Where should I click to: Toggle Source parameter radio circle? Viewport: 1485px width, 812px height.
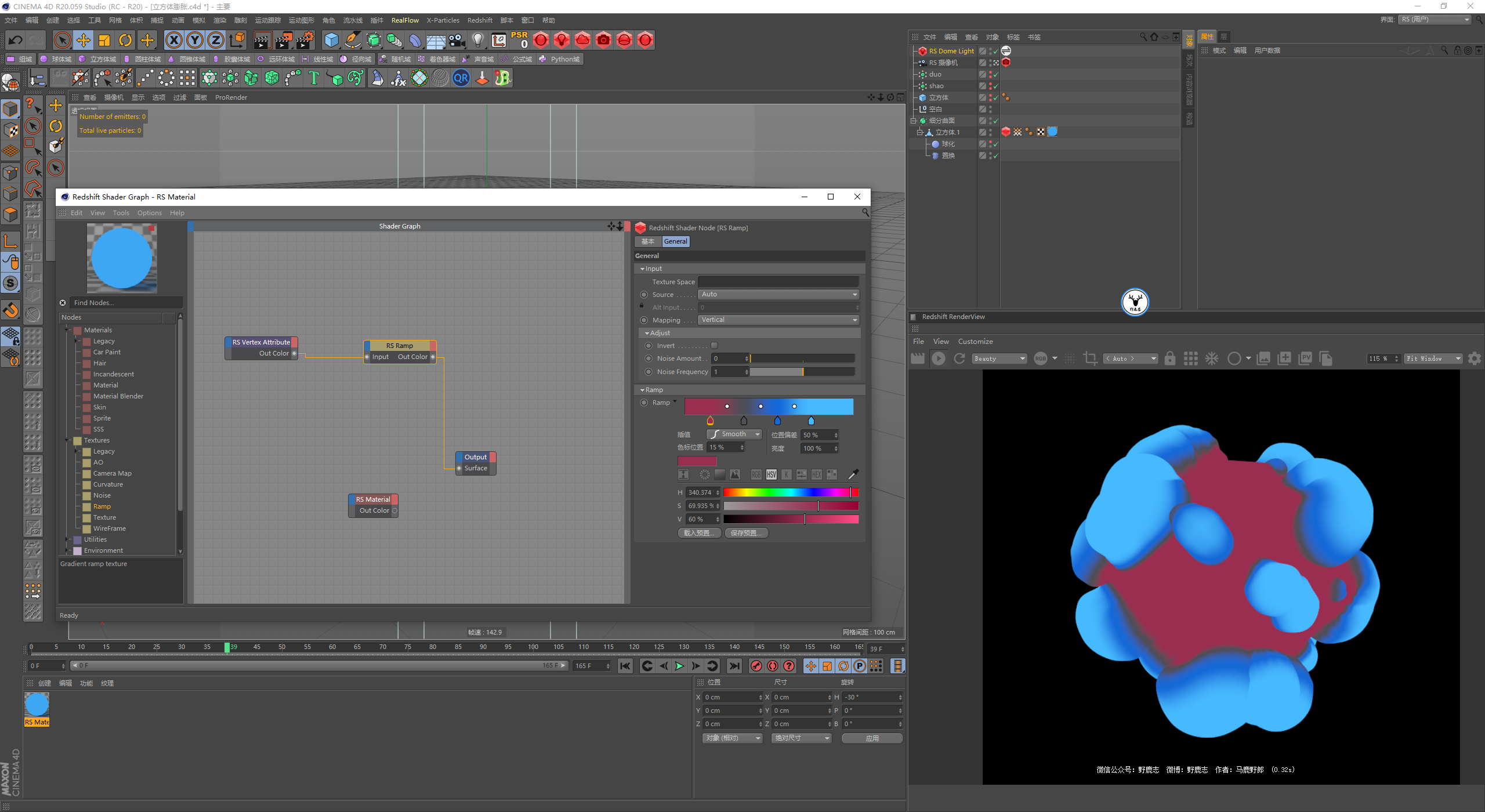coord(643,295)
